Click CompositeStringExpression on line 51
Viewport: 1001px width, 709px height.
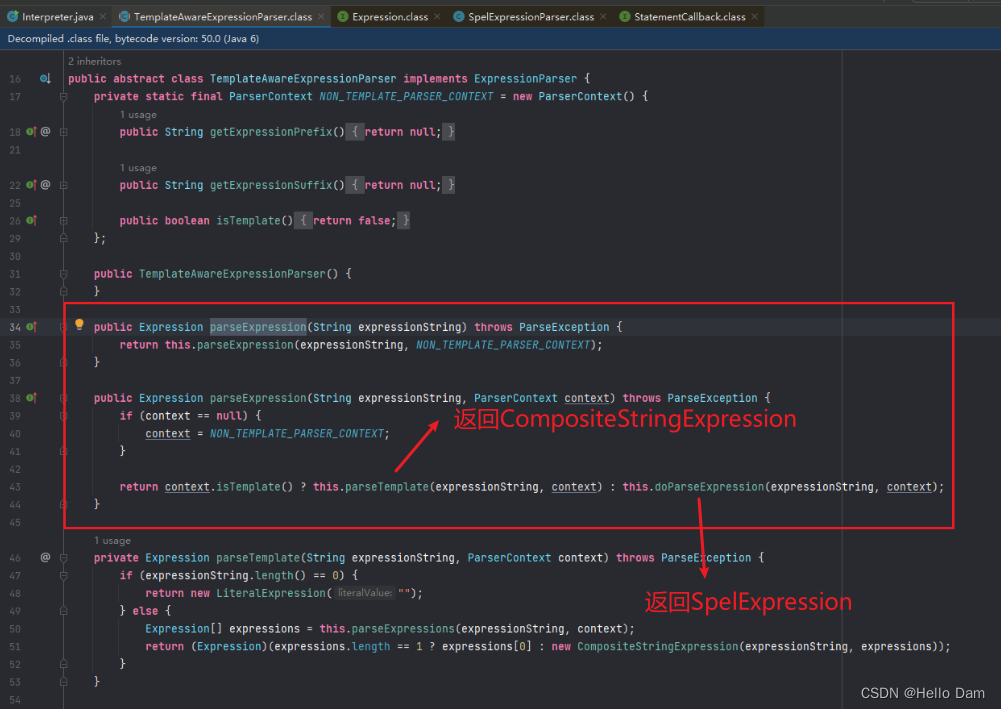click(658, 646)
